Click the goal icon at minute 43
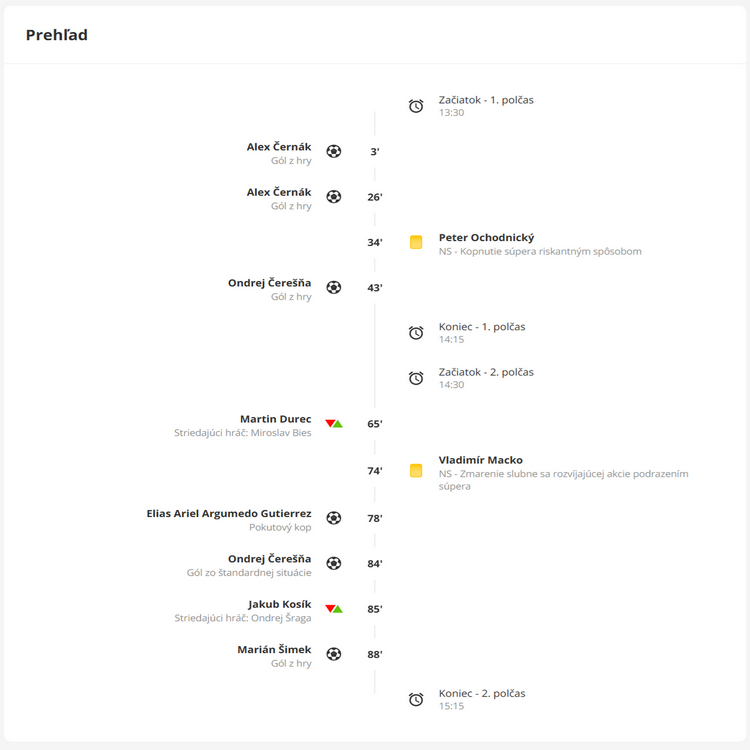The height and width of the screenshot is (750, 750). [334, 288]
